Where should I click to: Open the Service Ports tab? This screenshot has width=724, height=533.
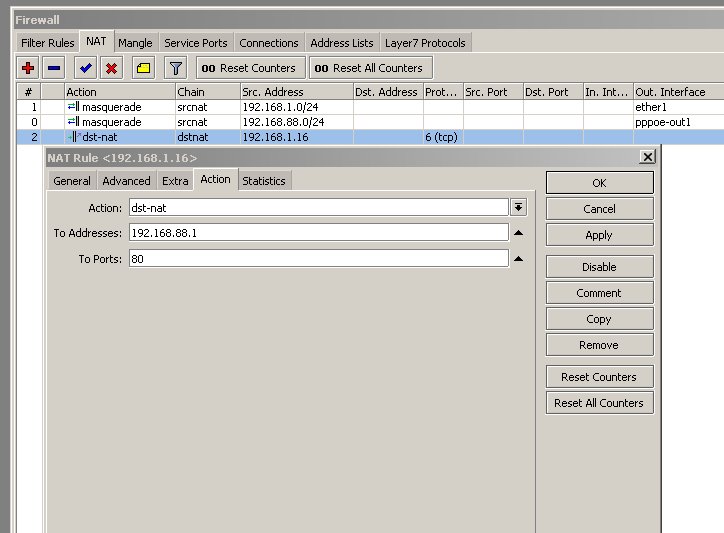(196, 43)
